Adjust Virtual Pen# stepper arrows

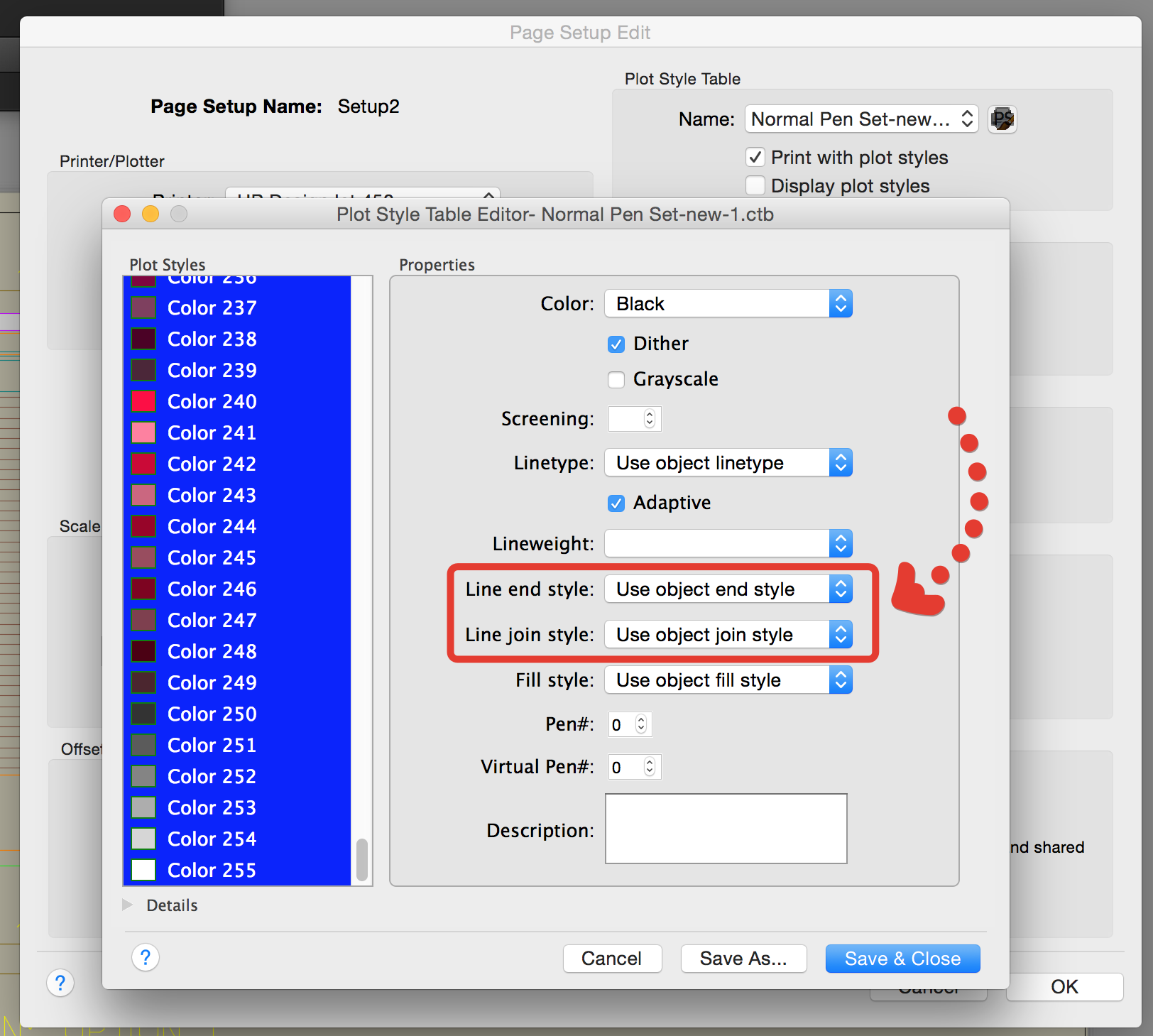650,767
